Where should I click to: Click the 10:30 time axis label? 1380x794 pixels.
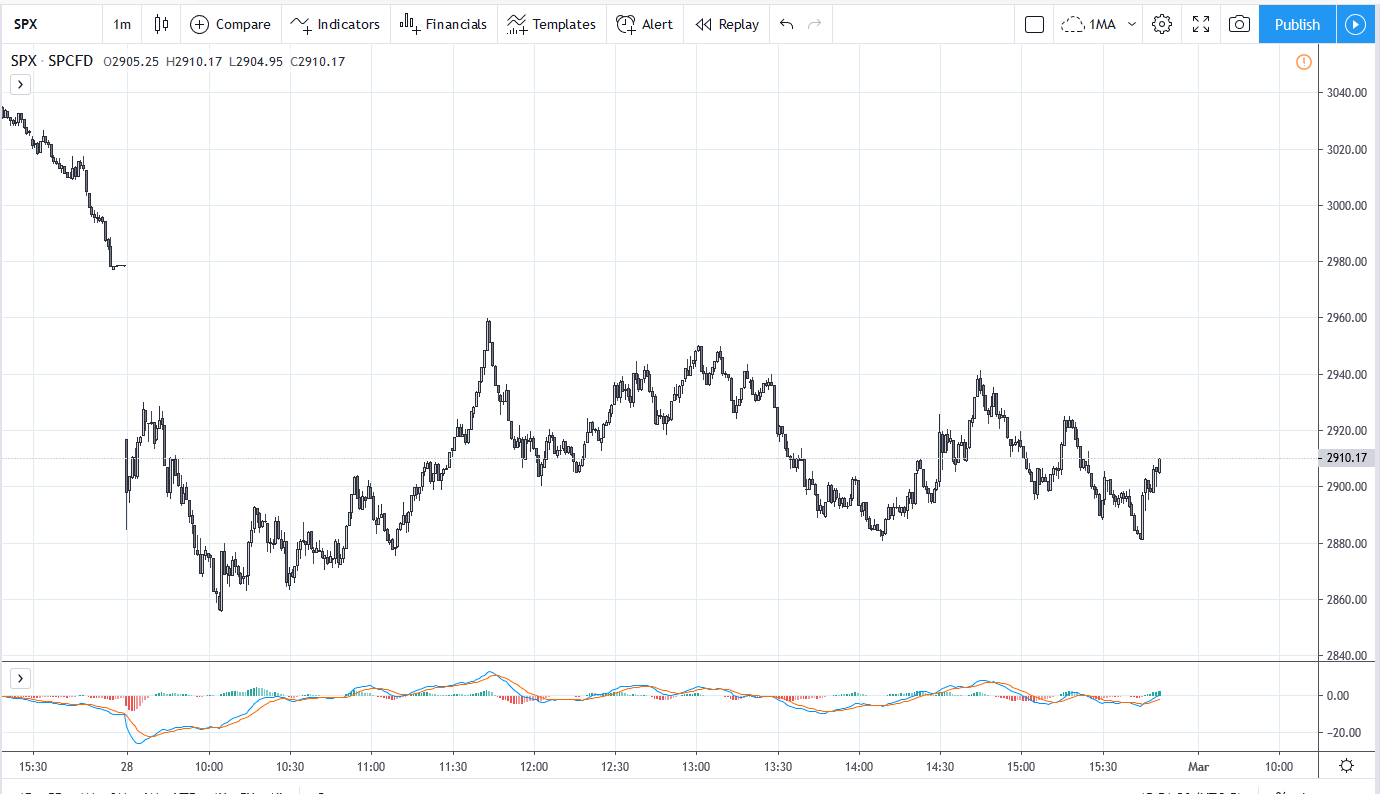[290, 767]
